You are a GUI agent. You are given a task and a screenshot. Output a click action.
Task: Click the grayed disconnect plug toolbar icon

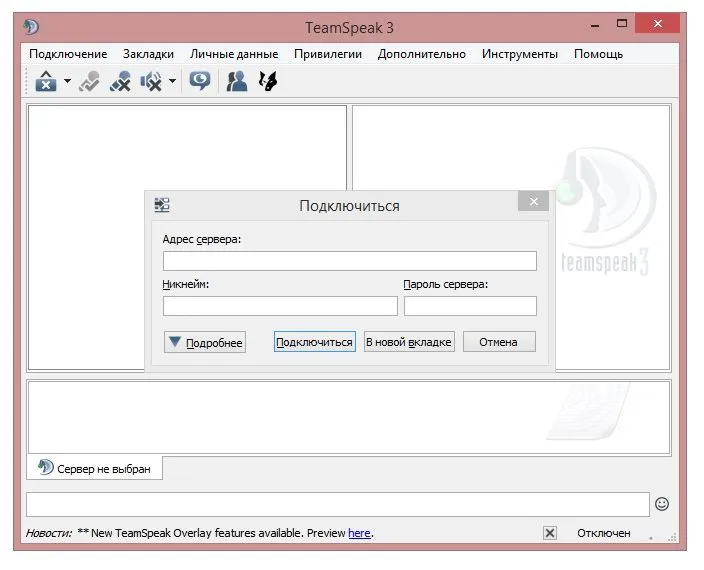(x=89, y=81)
